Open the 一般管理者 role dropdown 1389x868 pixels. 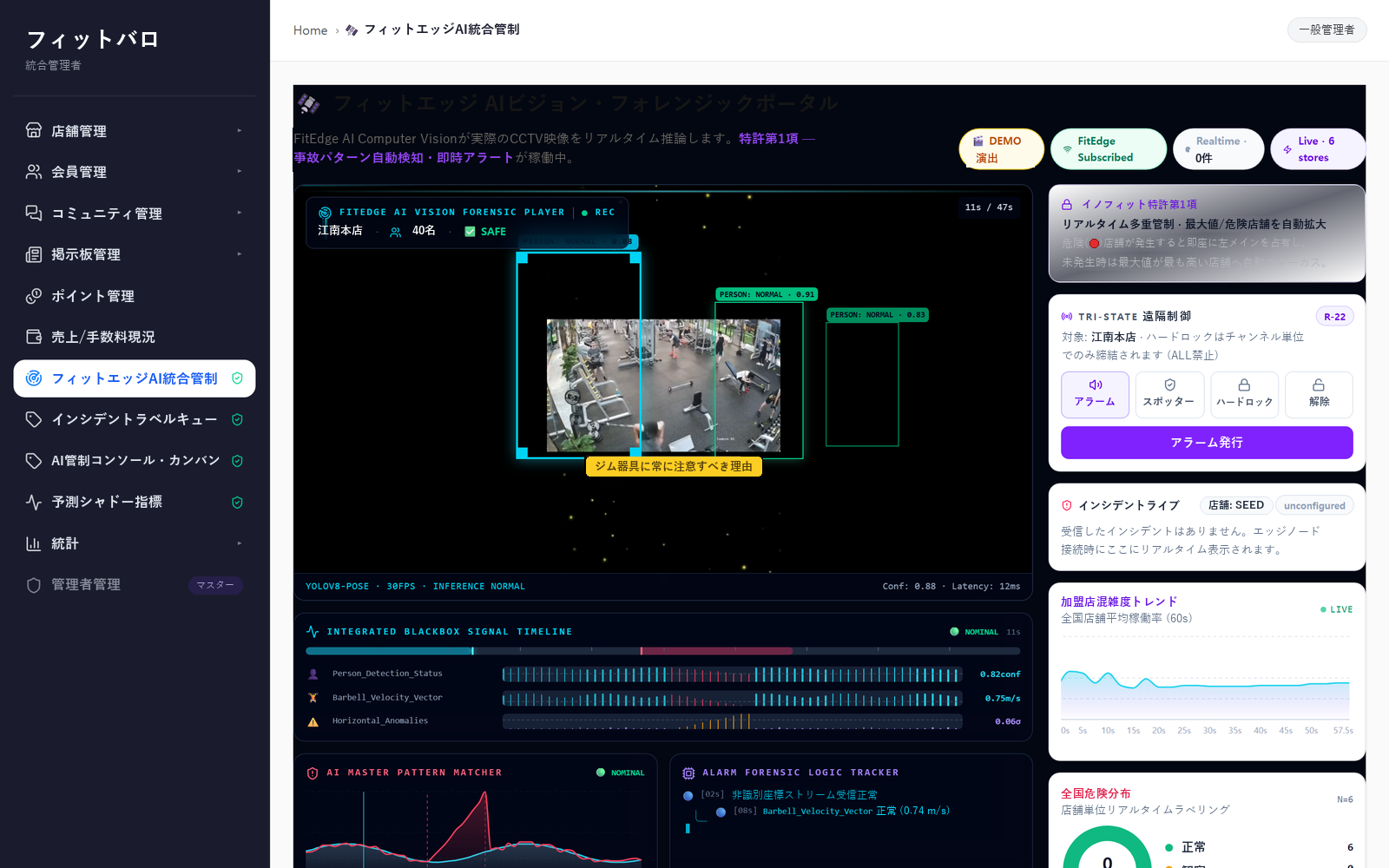pyautogui.click(x=1326, y=30)
